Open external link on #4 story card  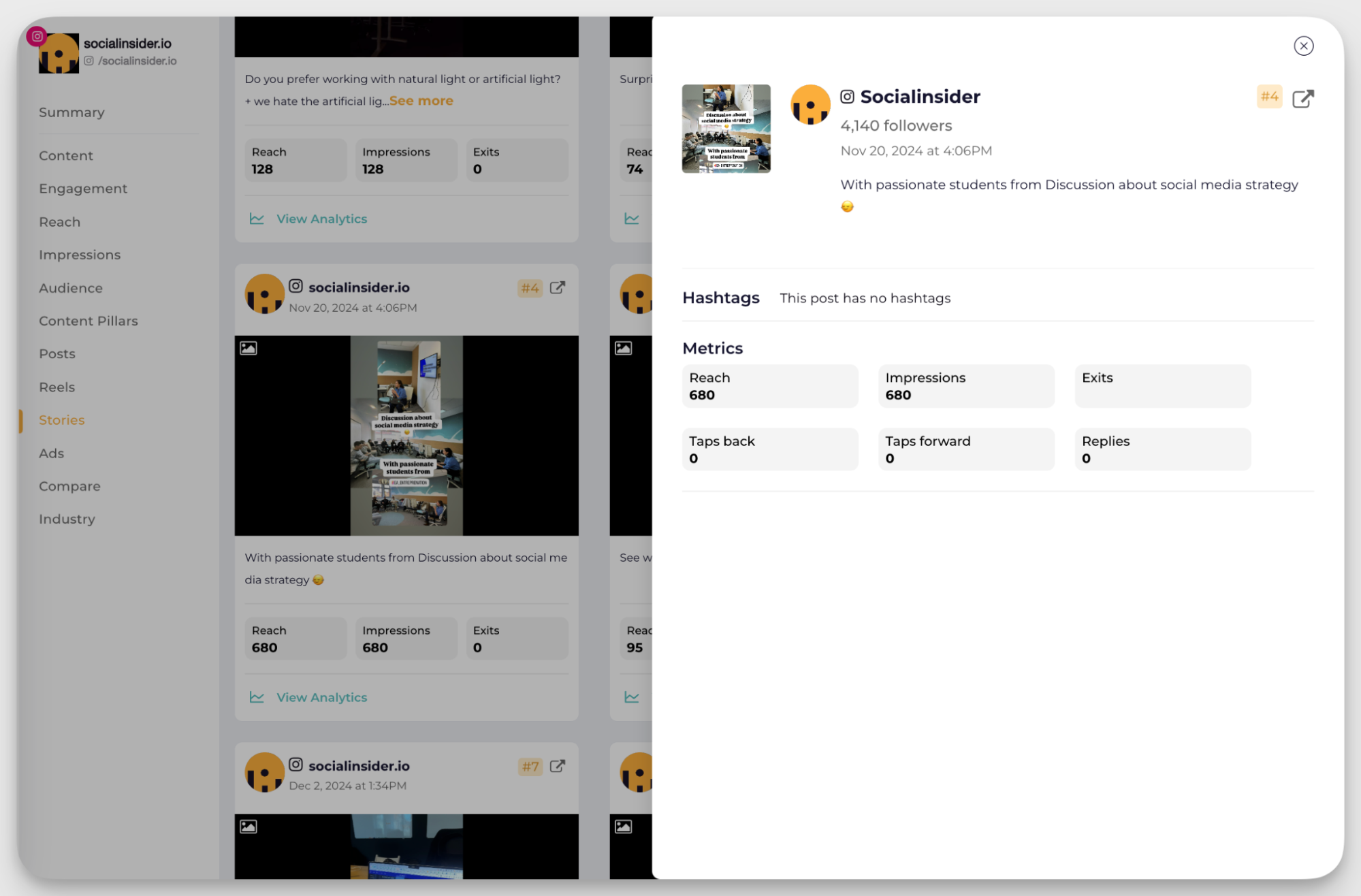[x=557, y=288]
